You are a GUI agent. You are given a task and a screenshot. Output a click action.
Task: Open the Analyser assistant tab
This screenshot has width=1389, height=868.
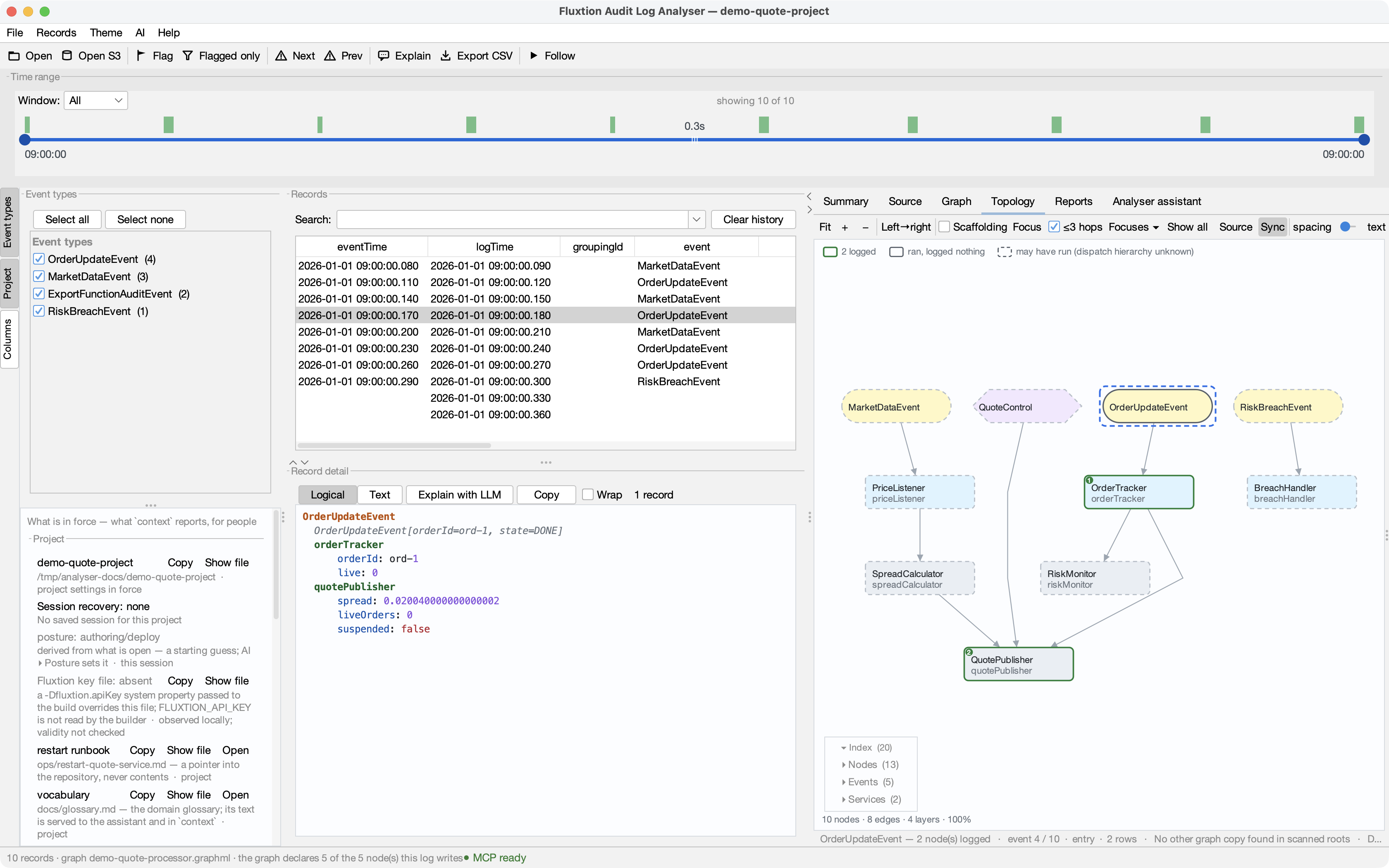pos(1157,202)
